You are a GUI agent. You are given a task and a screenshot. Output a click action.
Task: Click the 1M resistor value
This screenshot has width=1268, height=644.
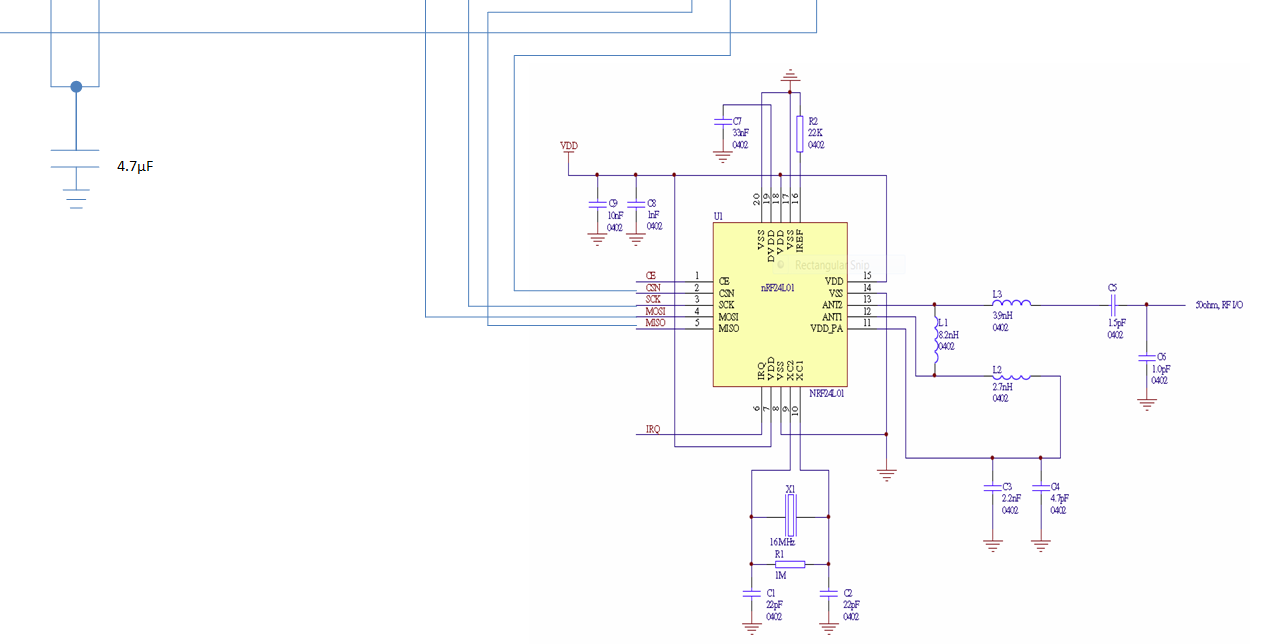[781, 575]
